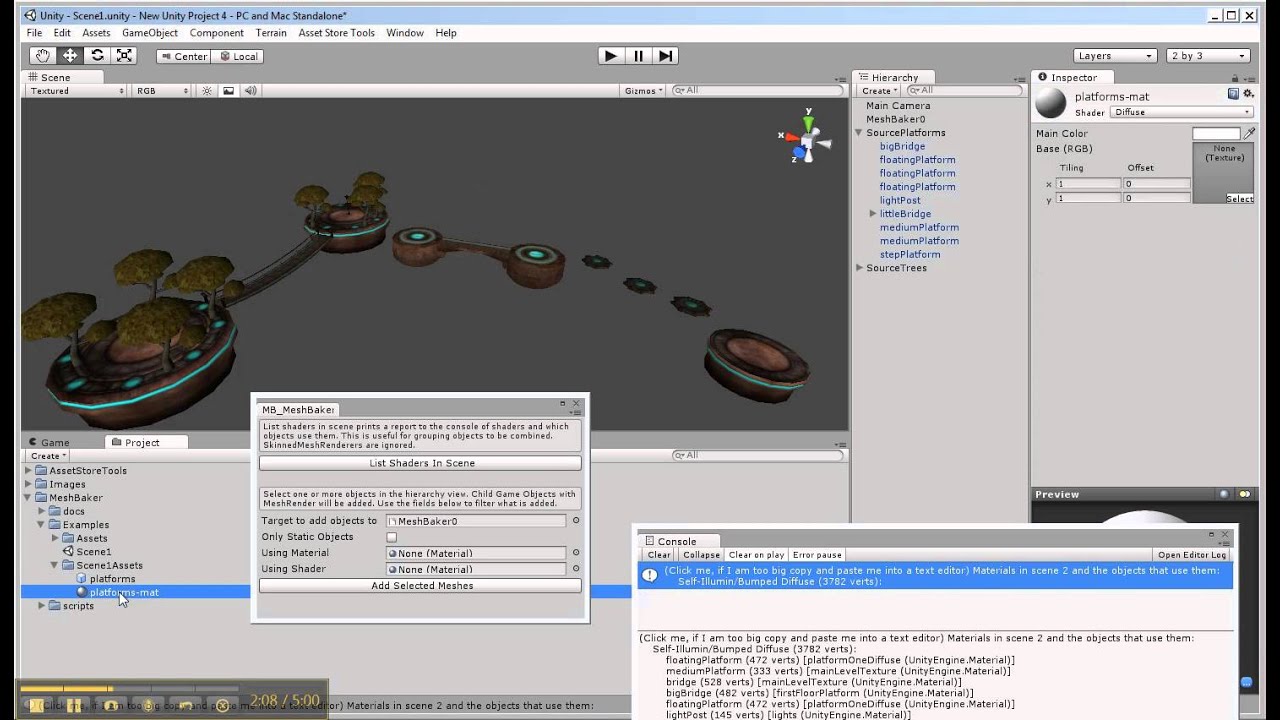Toggle Local coordinate space button
Screen dimensions: 1280x720
tap(239, 57)
